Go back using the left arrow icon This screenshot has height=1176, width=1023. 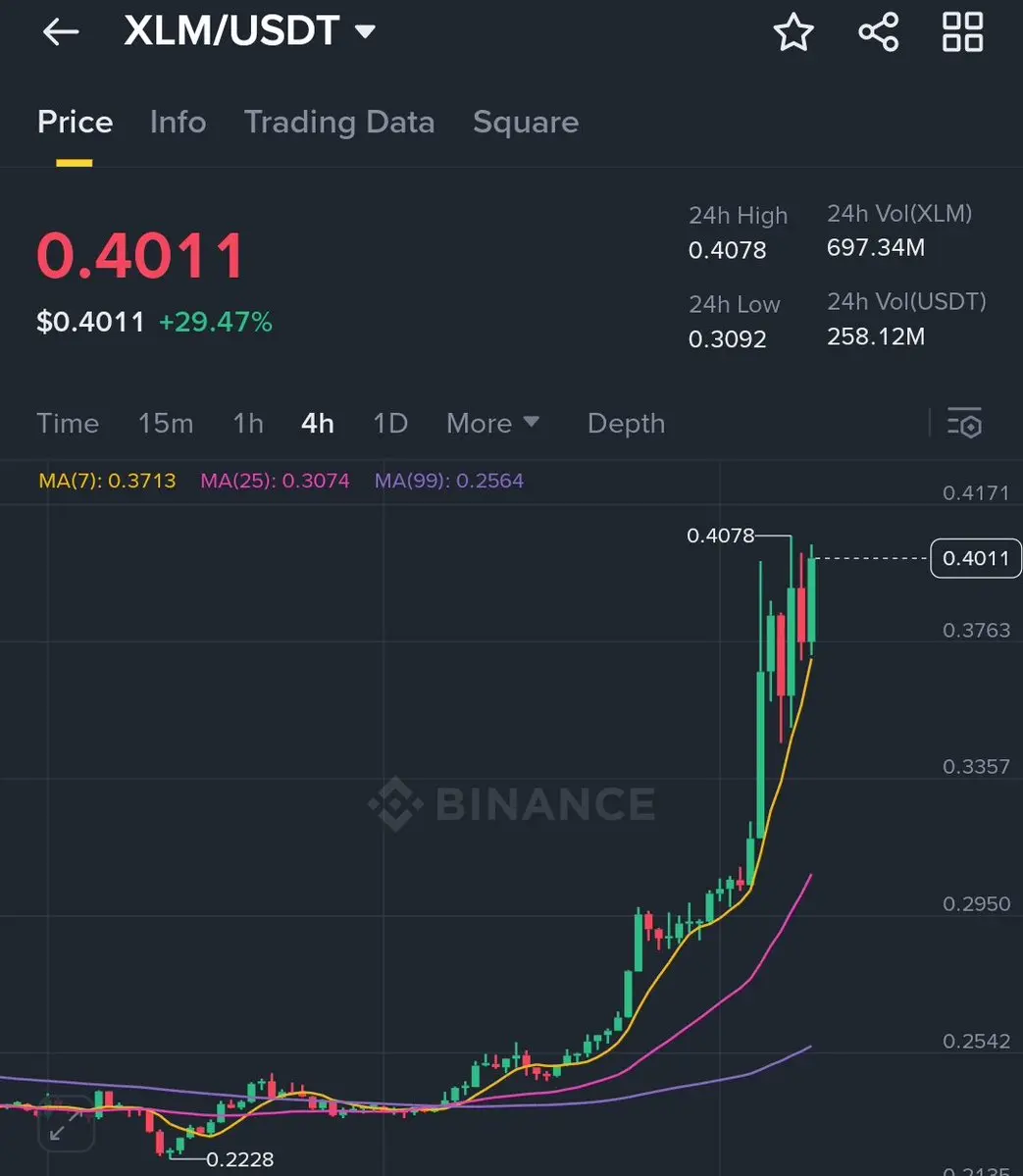click(x=61, y=31)
